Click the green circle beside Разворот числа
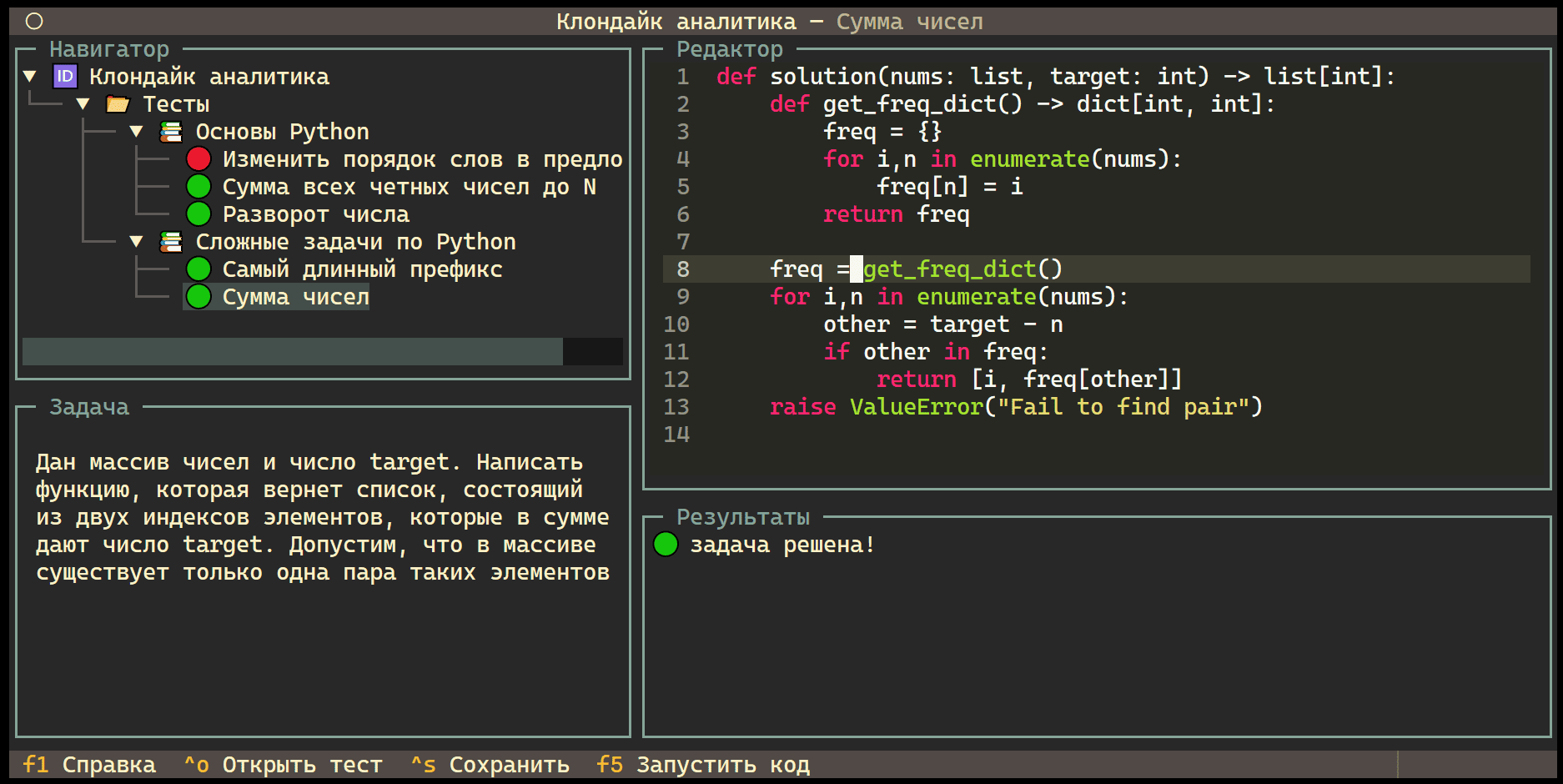This screenshot has width=1563, height=784. pos(199,214)
